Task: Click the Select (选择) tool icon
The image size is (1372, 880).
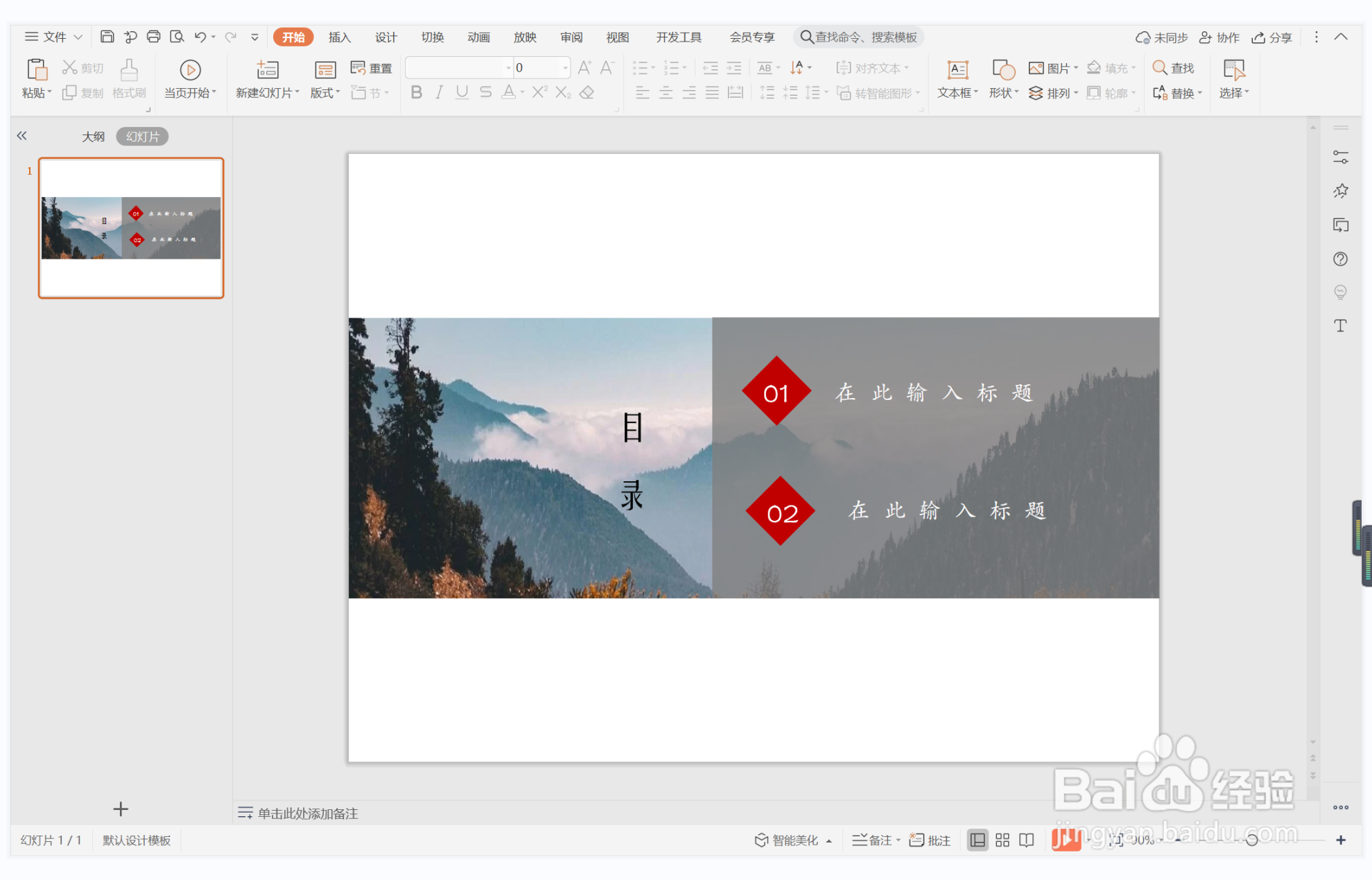Action: coord(1233,69)
